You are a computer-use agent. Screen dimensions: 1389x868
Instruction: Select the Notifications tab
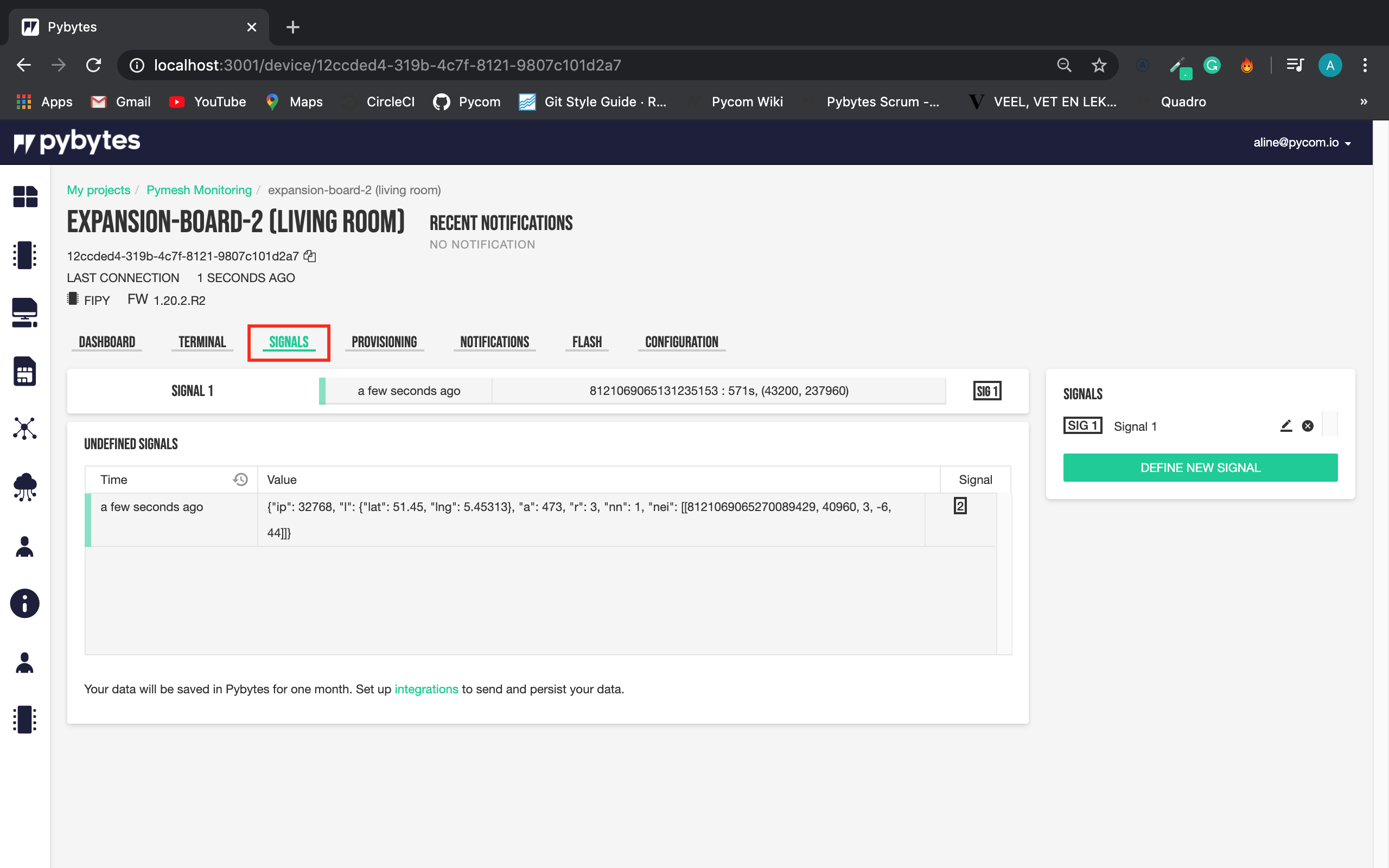[x=494, y=341]
